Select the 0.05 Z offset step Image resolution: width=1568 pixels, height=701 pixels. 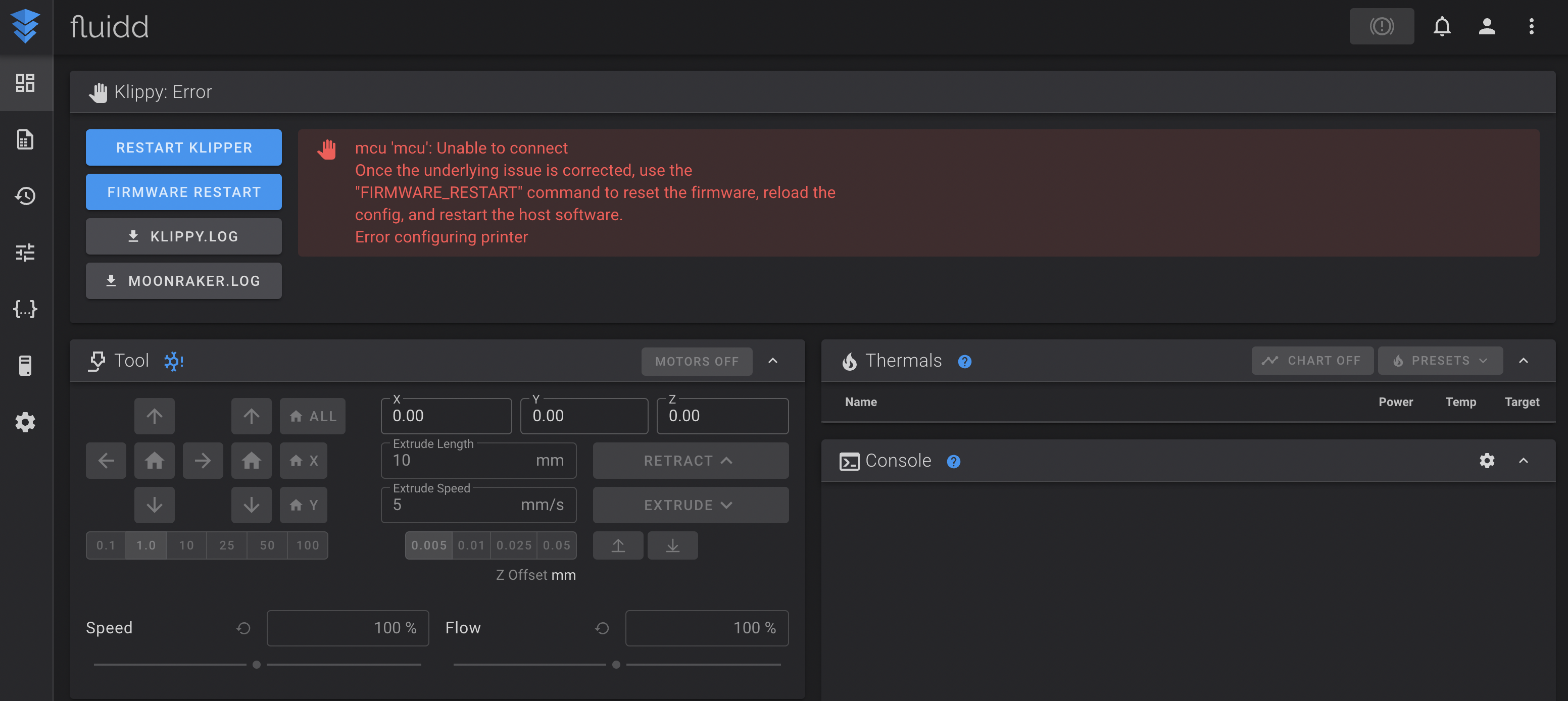[556, 545]
